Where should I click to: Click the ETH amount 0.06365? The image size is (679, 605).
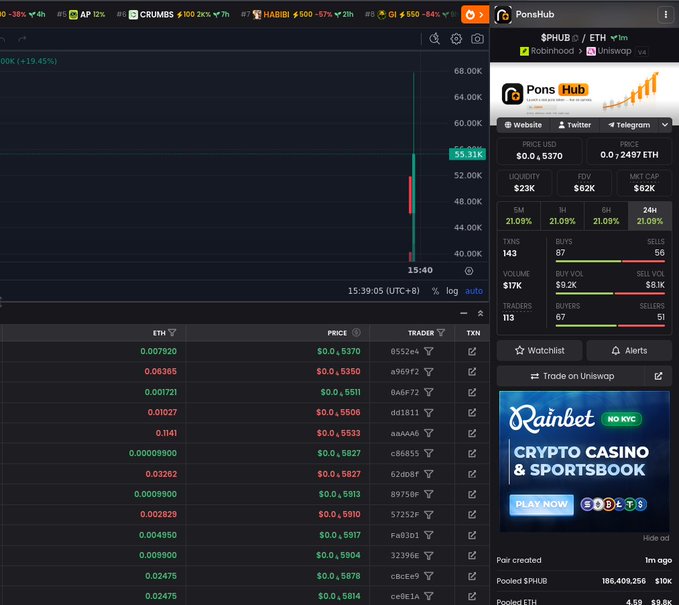click(x=160, y=372)
